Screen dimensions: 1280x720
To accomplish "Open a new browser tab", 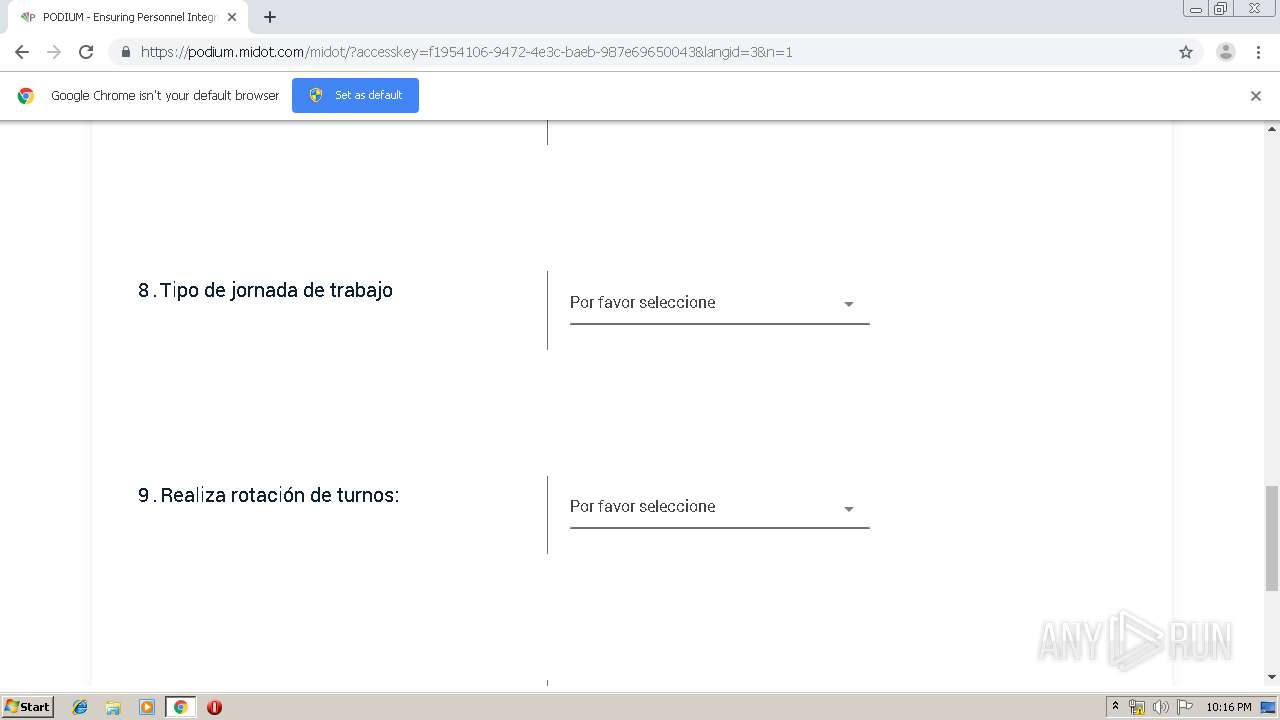I will click(270, 17).
